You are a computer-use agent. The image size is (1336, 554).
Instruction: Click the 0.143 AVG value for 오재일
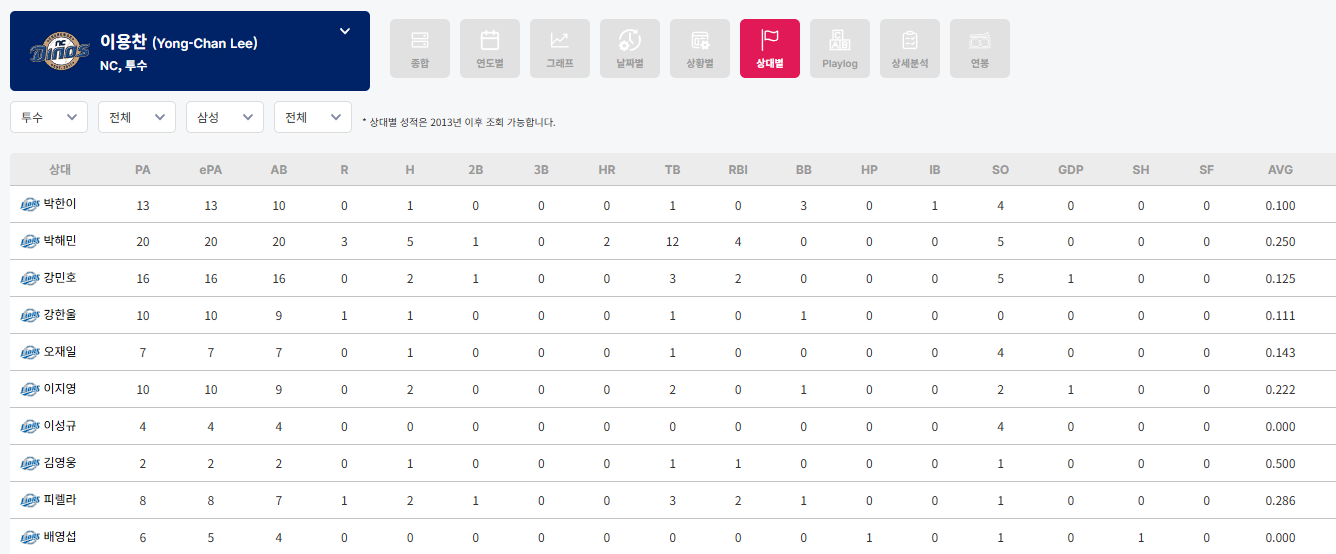[1280, 353]
